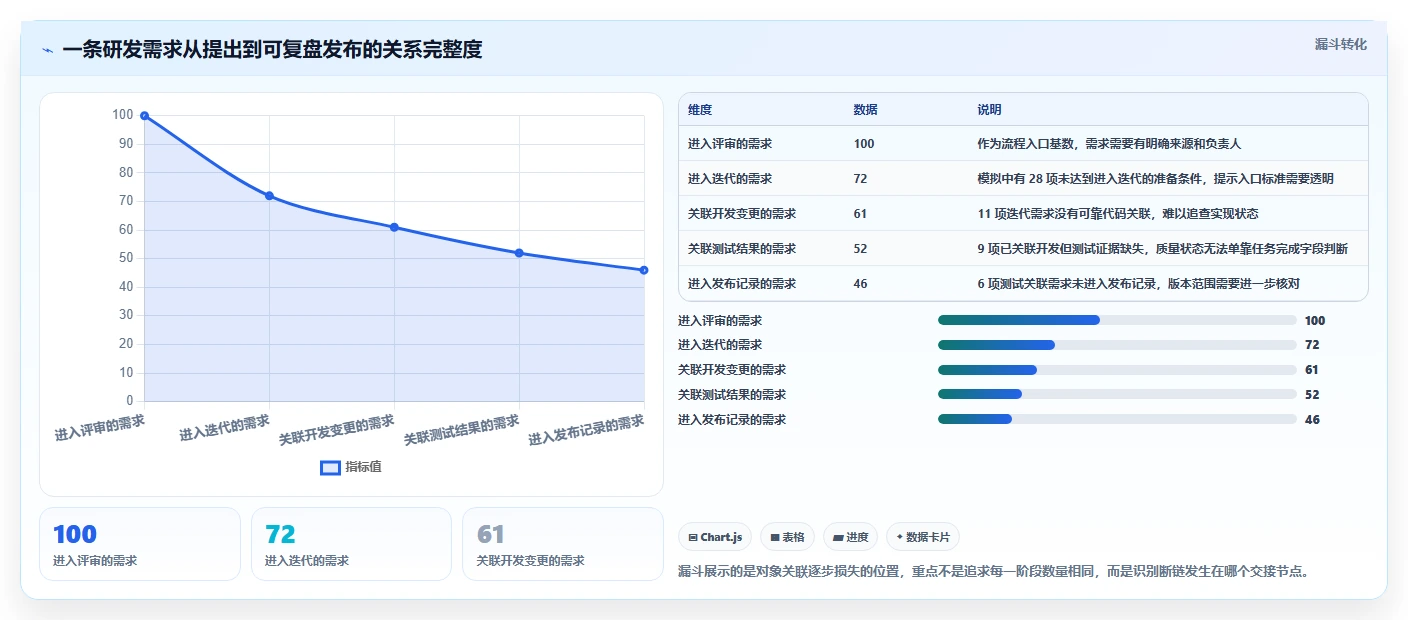
Task: Click table value 52
Action: click(861, 248)
